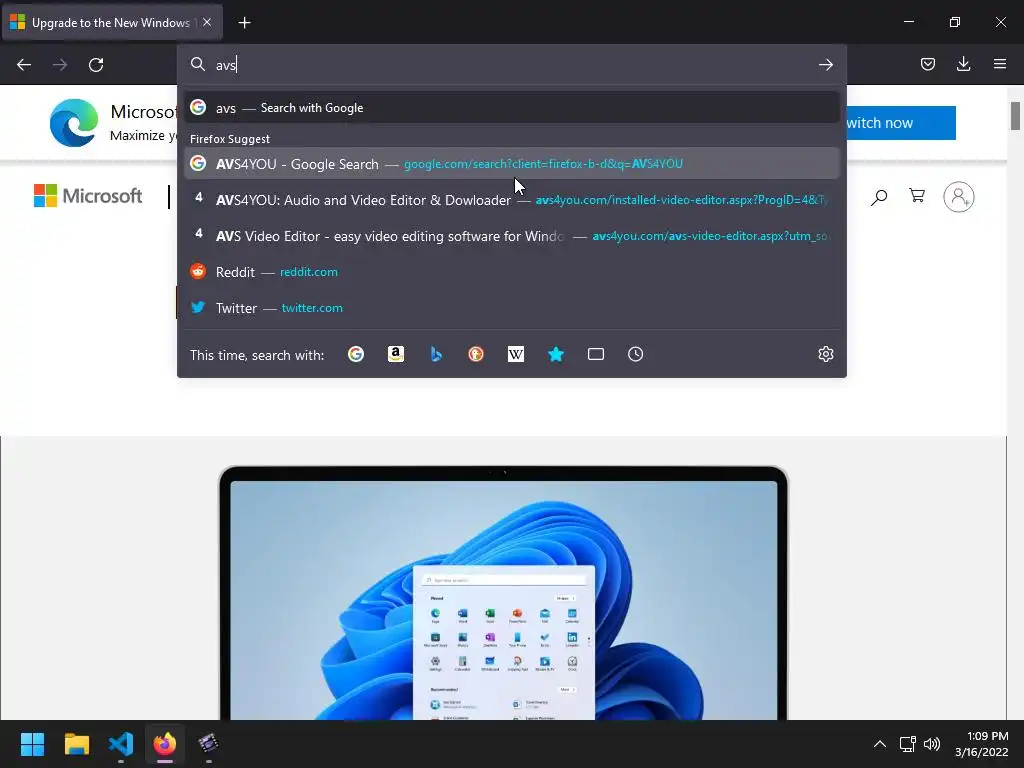Close the Upgrade to the New Windows tab

tap(207, 22)
